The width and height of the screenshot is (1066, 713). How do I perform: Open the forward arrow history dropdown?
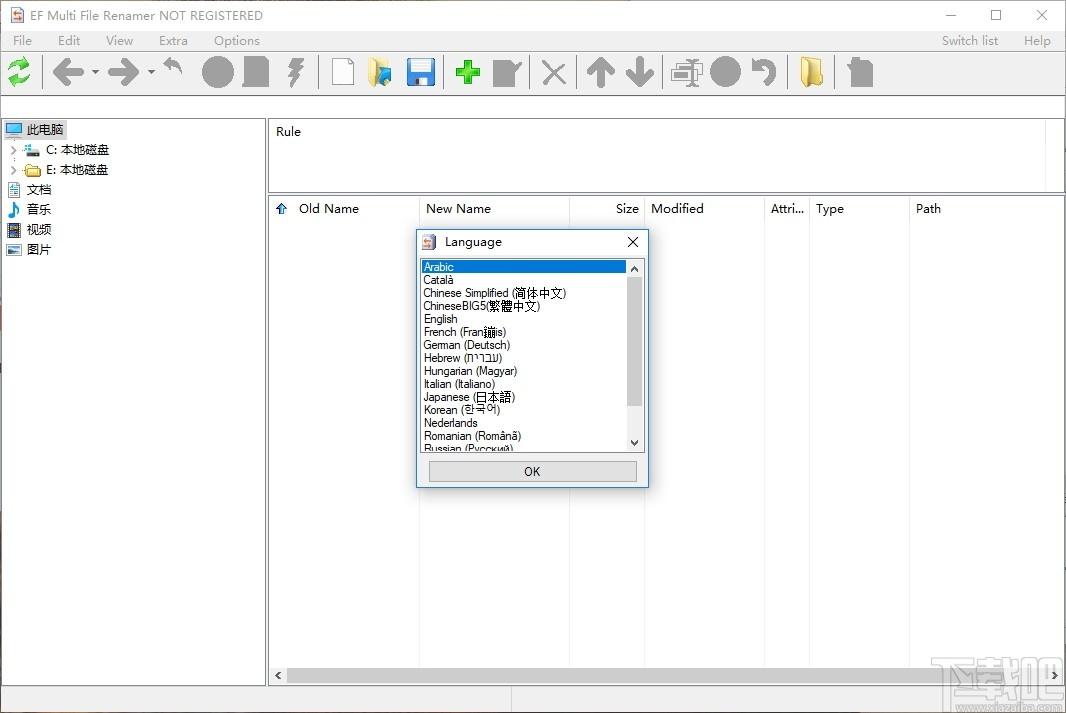(x=151, y=72)
